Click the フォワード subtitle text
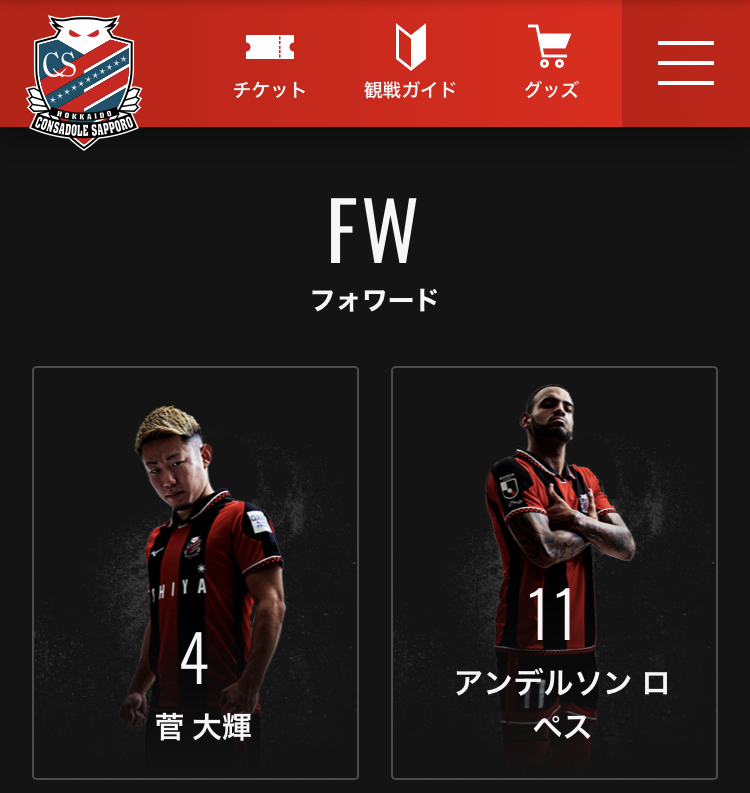The image size is (750, 793). click(374, 300)
